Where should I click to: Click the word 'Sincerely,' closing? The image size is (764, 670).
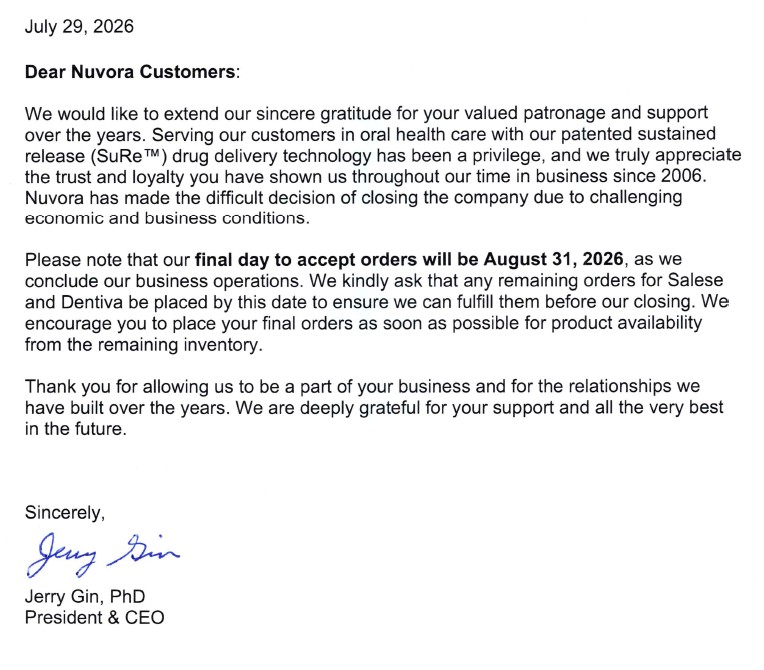point(65,513)
